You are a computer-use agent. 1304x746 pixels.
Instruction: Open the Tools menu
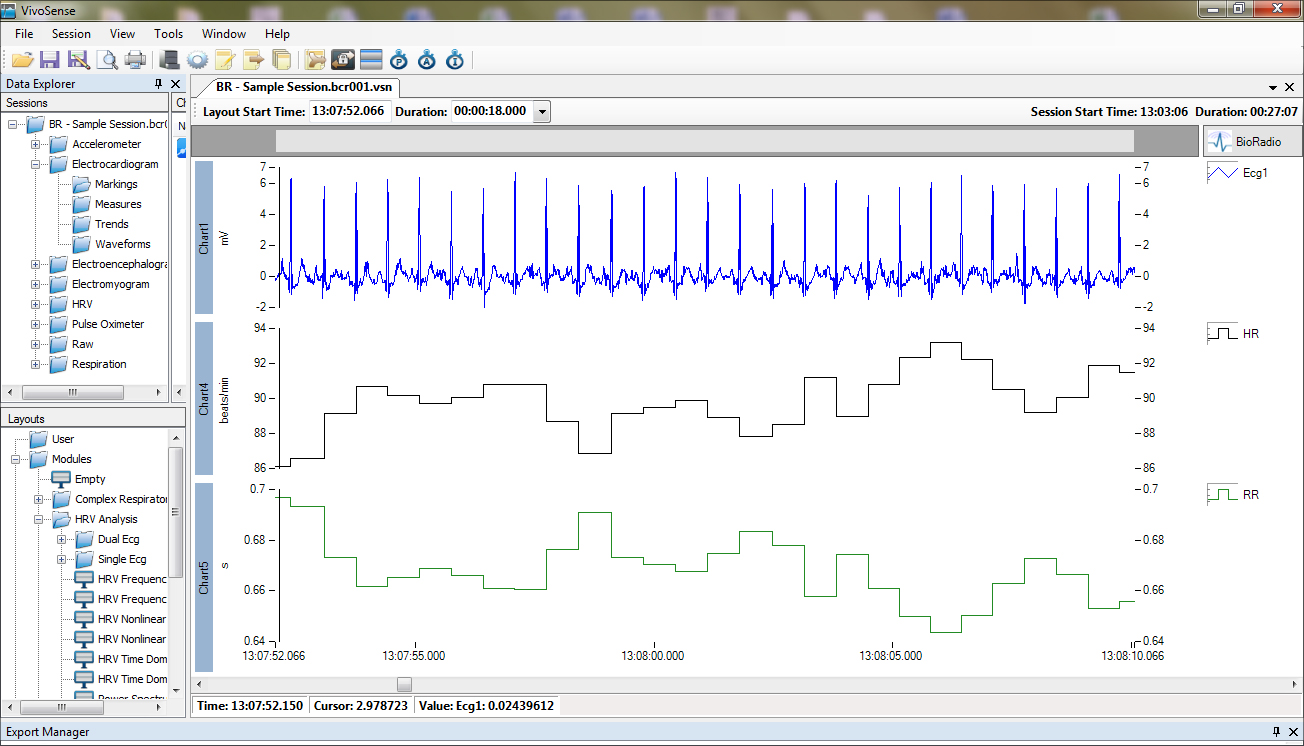click(168, 33)
